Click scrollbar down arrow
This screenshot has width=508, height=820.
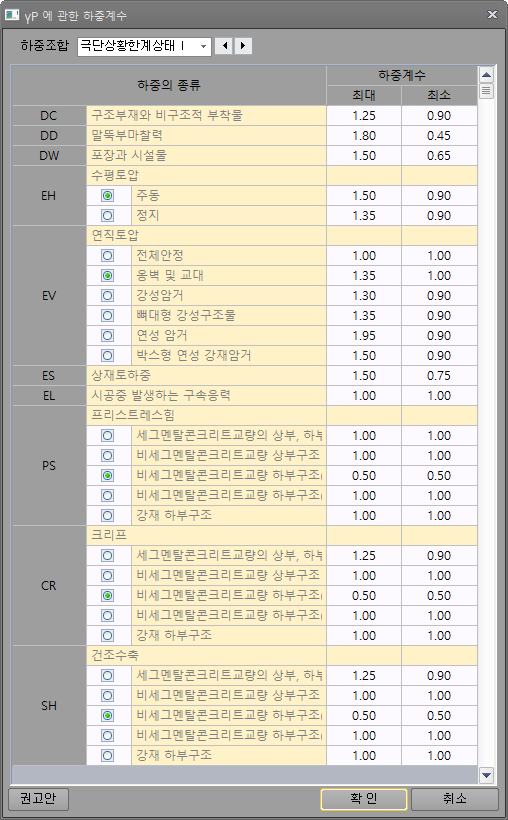[487, 775]
